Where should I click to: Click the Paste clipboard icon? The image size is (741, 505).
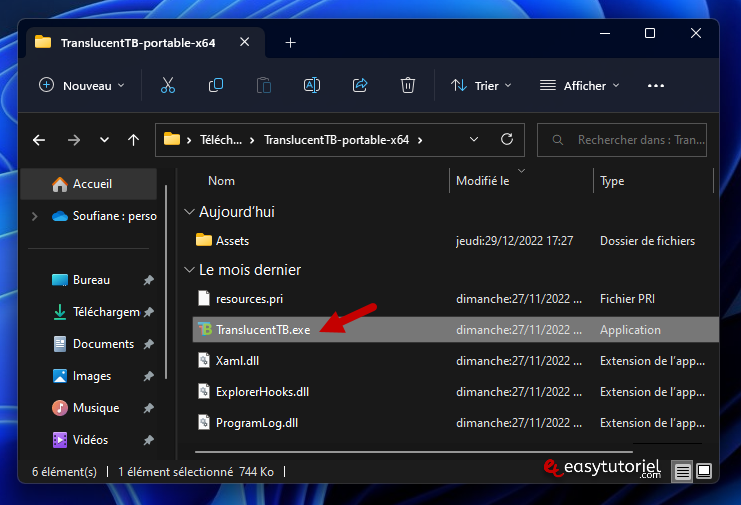tap(264, 86)
